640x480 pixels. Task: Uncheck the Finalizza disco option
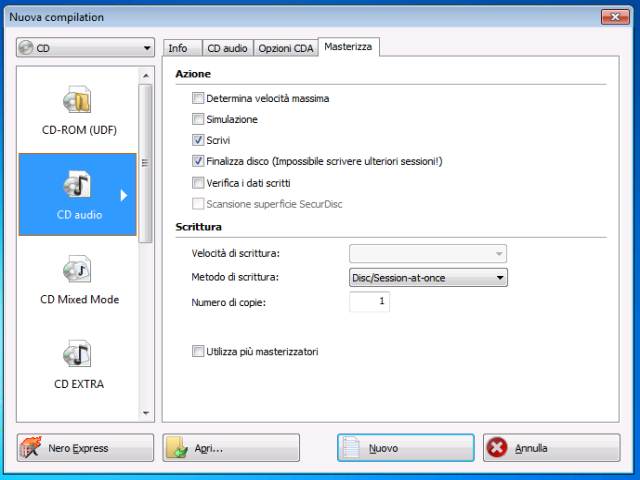(198, 161)
